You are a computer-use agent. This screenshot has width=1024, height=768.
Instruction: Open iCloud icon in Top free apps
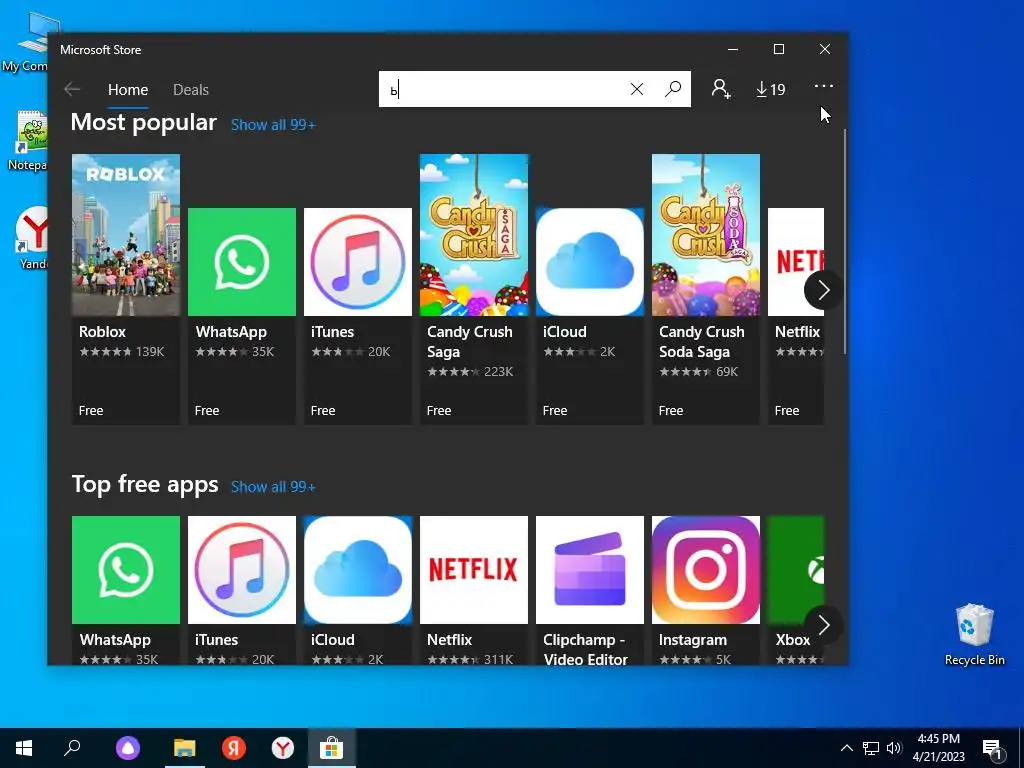point(358,570)
